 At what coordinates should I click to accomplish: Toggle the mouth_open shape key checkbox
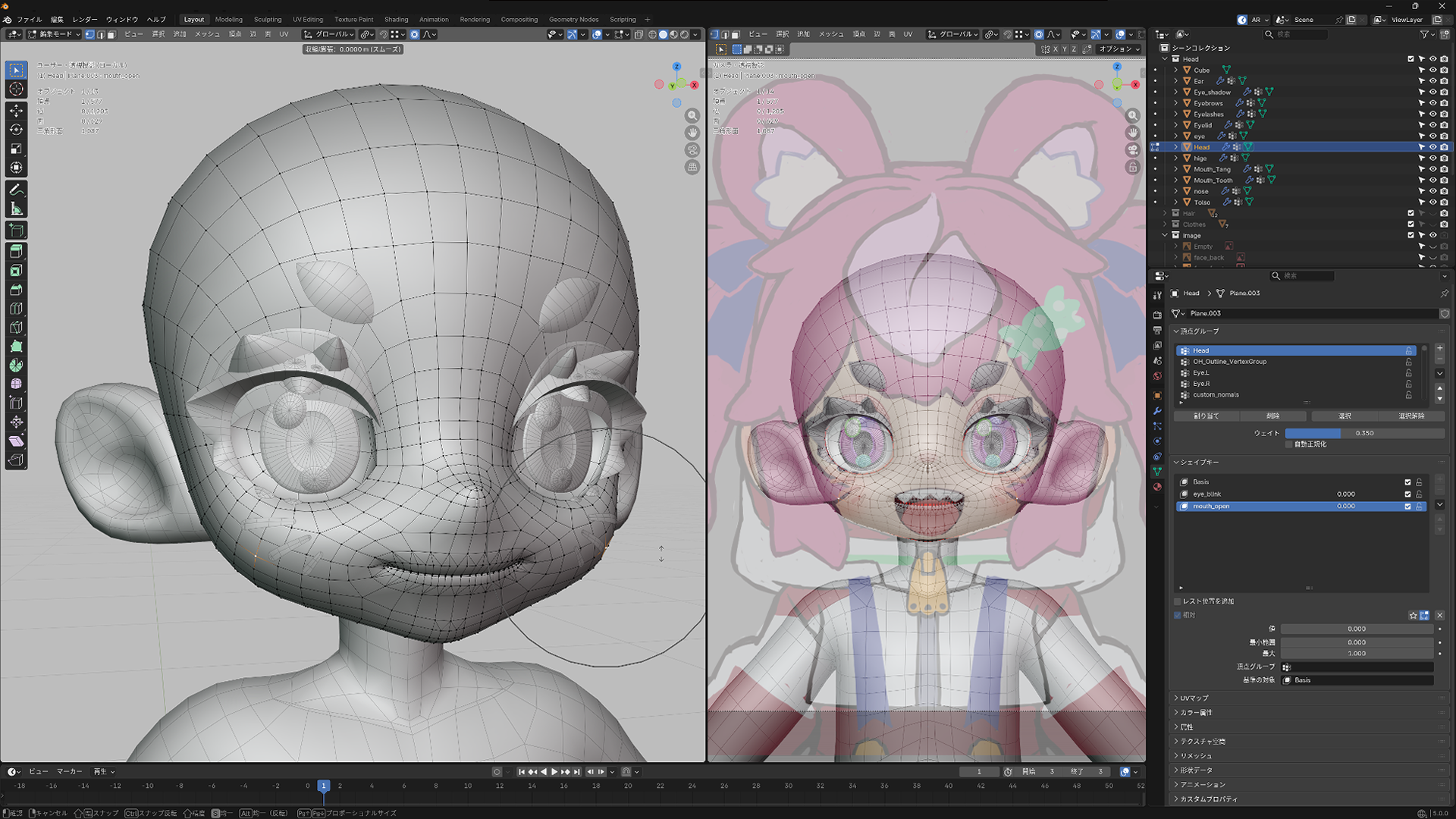[x=1407, y=507]
